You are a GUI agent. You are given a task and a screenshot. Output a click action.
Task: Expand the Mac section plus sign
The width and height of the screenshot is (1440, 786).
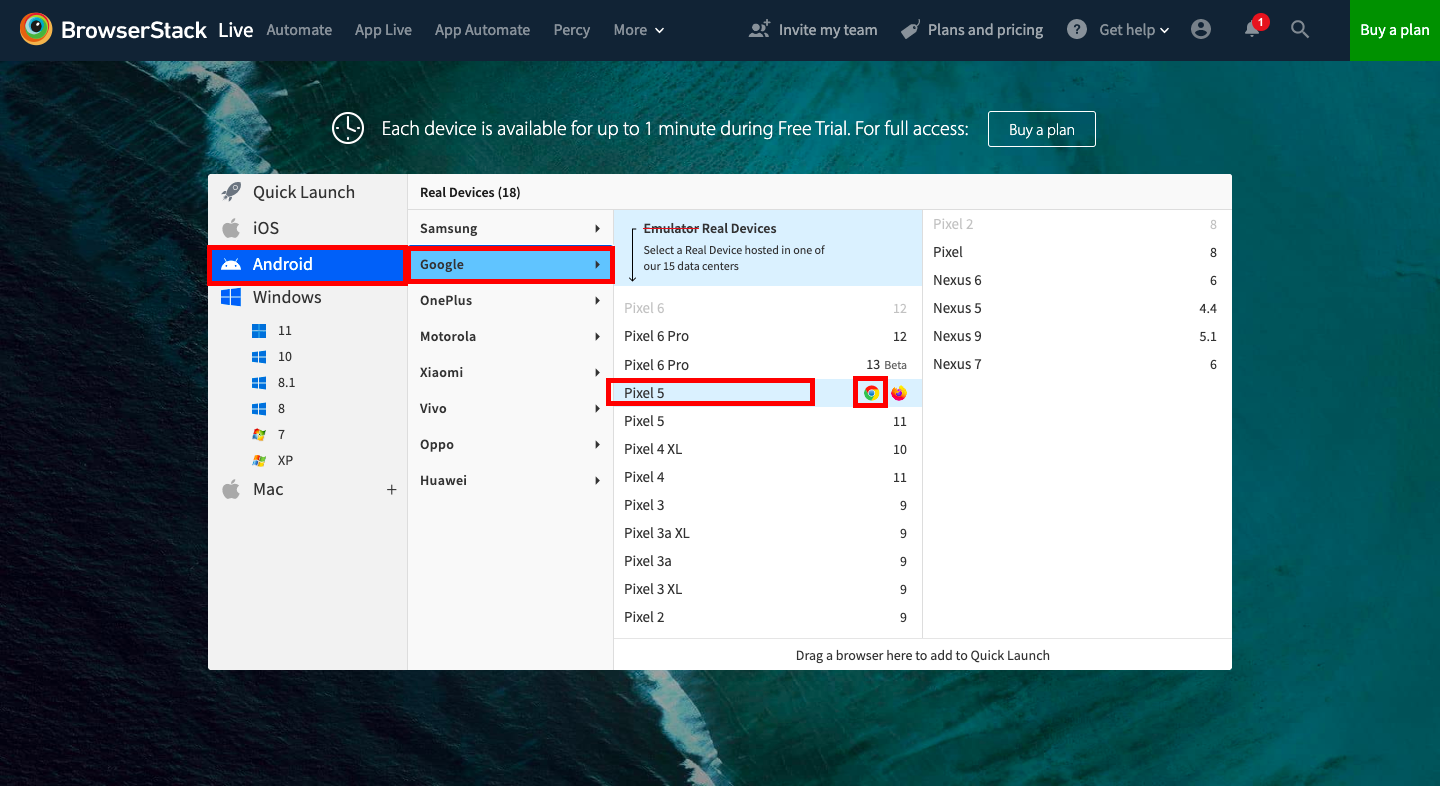(391, 490)
